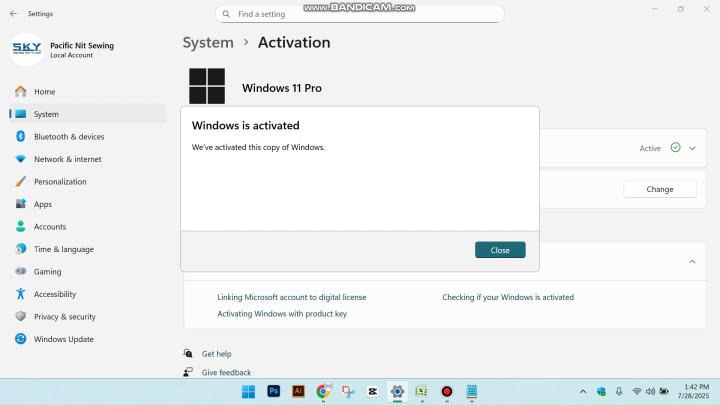The height and width of the screenshot is (405, 720).
Task: Click the System breadcrumb
Action: [208, 42]
